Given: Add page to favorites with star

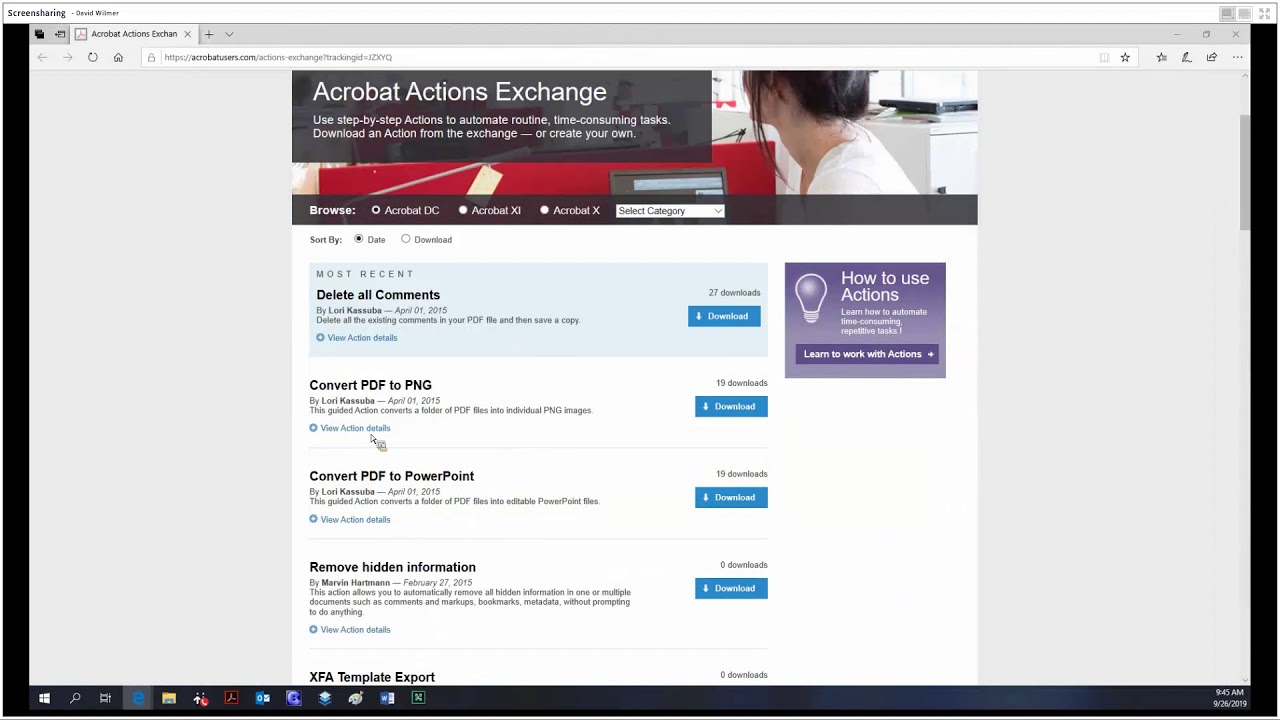Looking at the screenshot, I should pos(1125,57).
